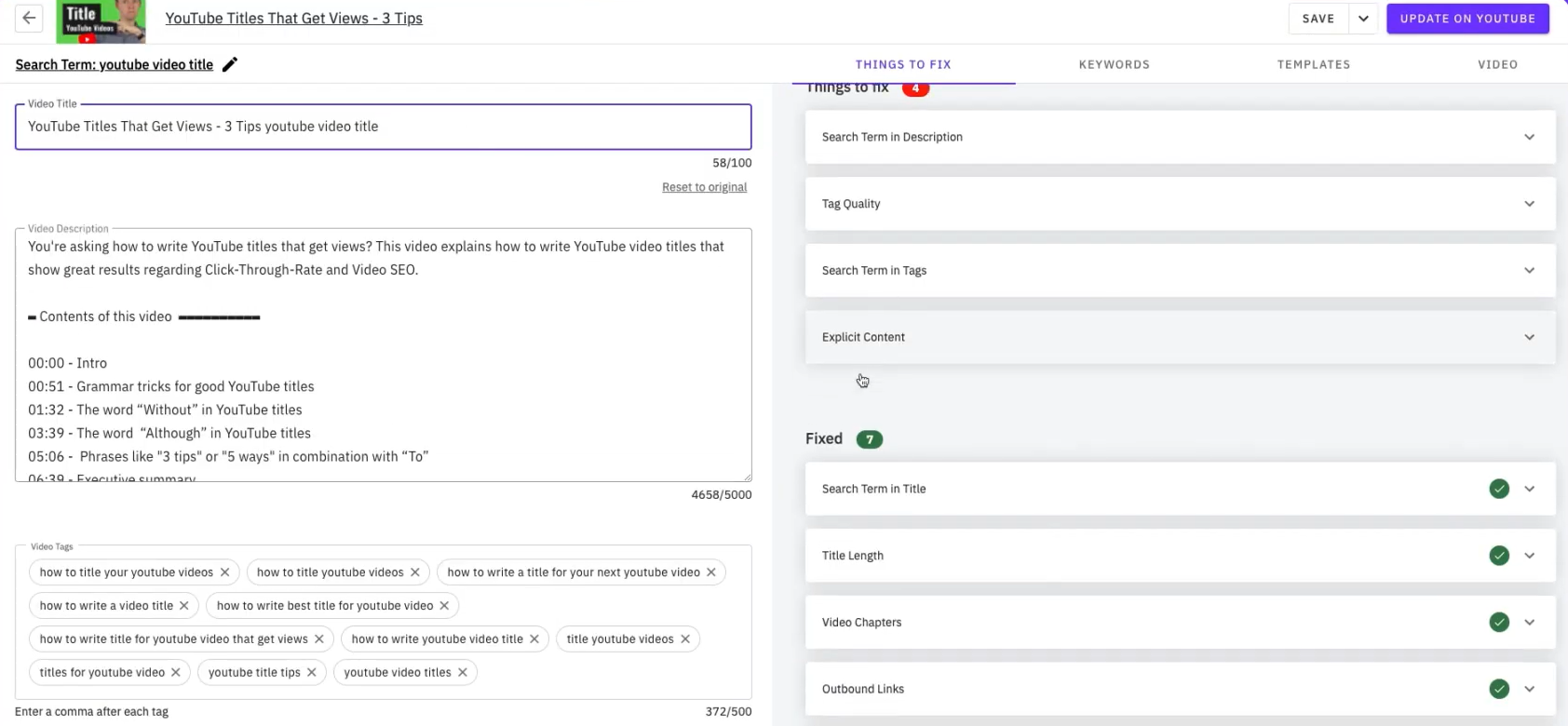Click the title counter '58/100'

(x=732, y=163)
